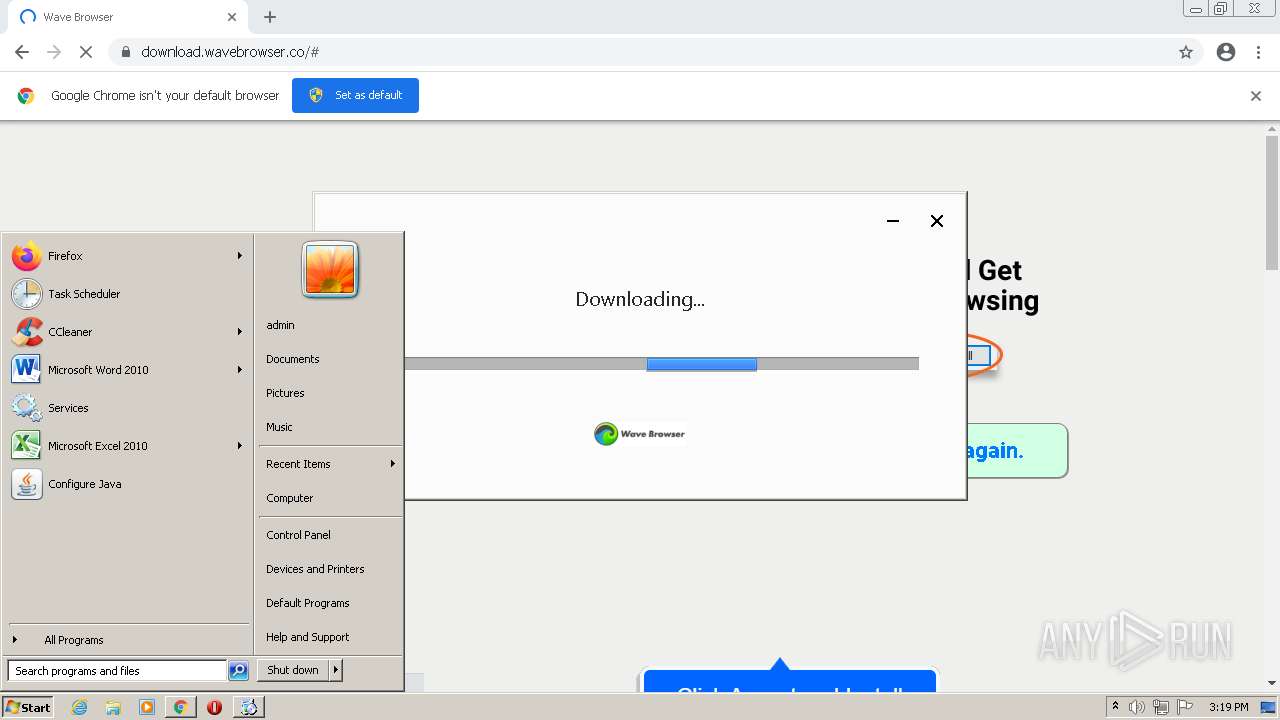Click the address bar URL

(230, 52)
